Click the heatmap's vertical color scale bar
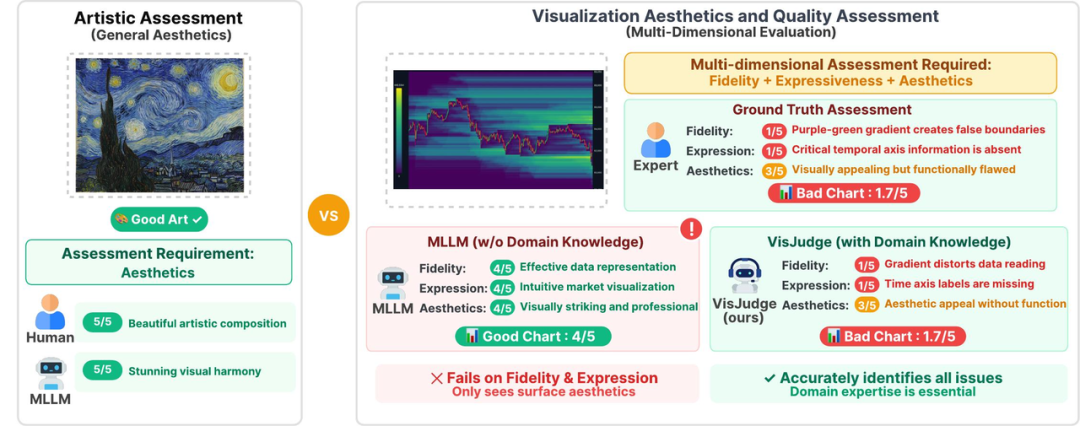 pyautogui.click(x=400, y=128)
